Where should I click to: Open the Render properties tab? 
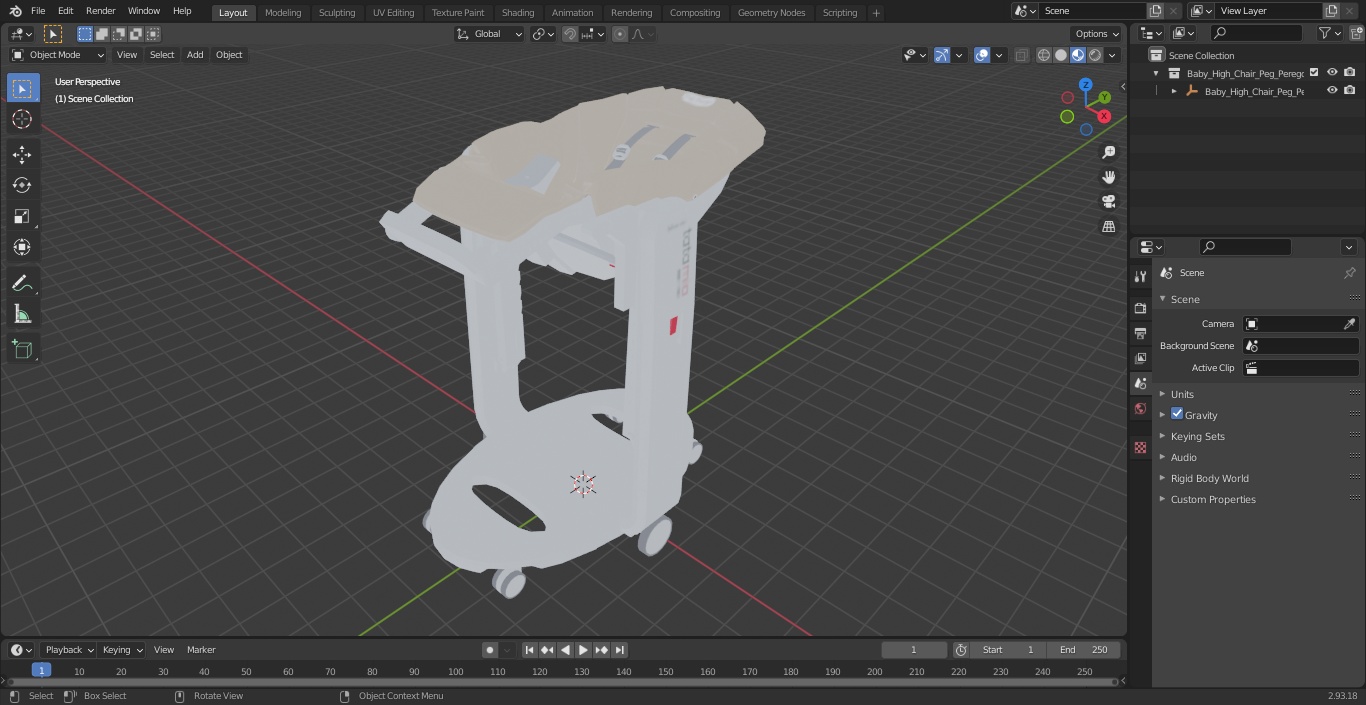point(1140,308)
